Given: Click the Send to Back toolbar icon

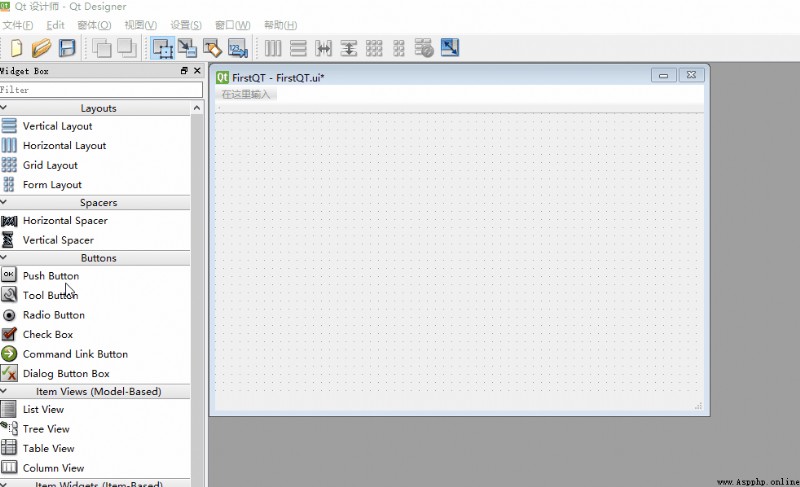Looking at the screenshot, I should pos(102,48).
